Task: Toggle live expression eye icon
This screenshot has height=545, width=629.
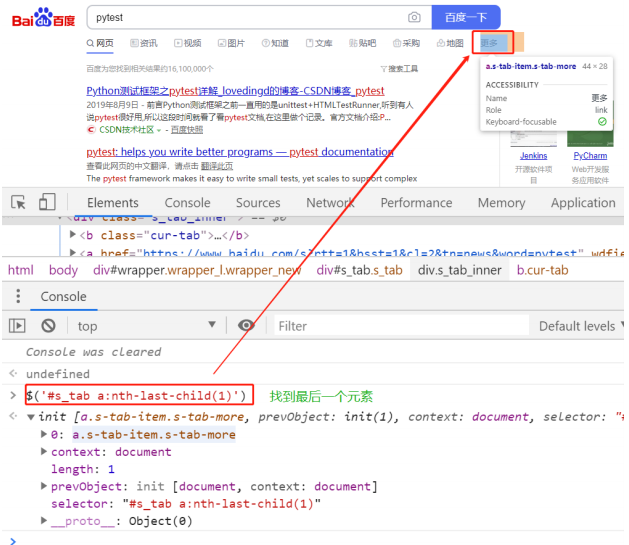Action: pyautogui.click(x=246, y=325)
